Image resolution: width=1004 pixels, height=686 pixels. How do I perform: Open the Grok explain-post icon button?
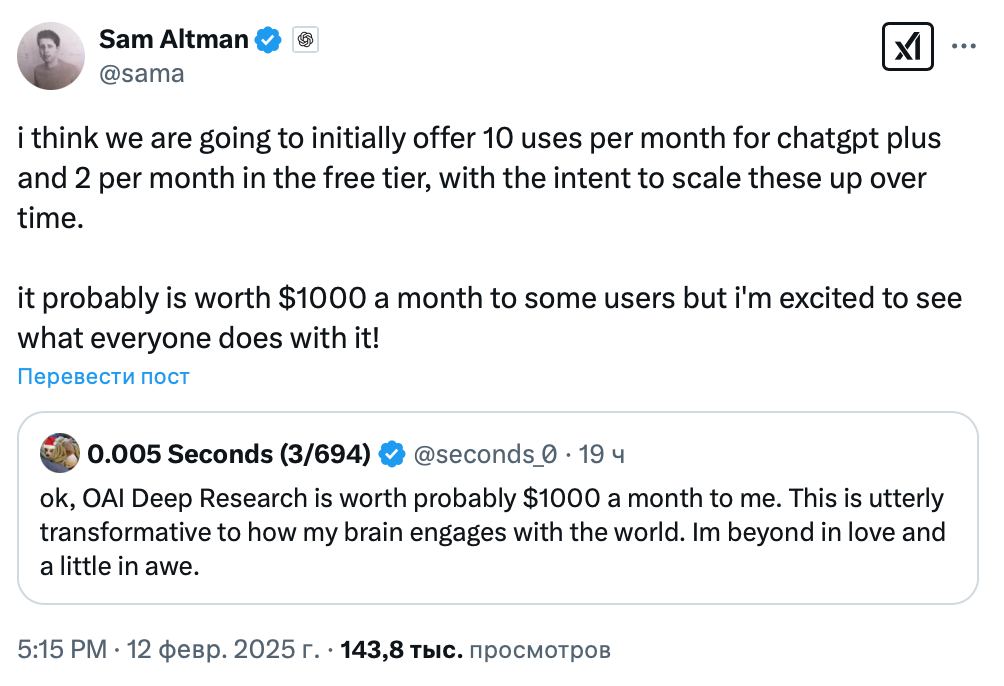[907, 47]
